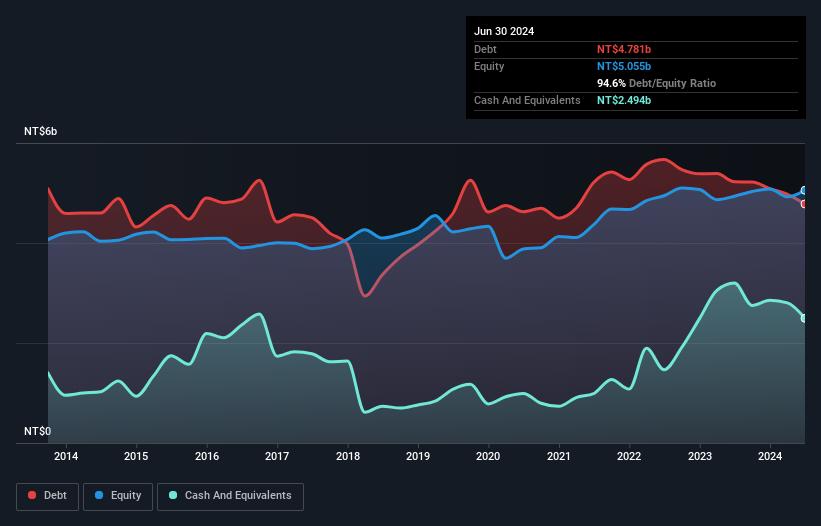Click the Equity row label in tooltip
This screenshot has width=821, height=526.
point(489,66)
